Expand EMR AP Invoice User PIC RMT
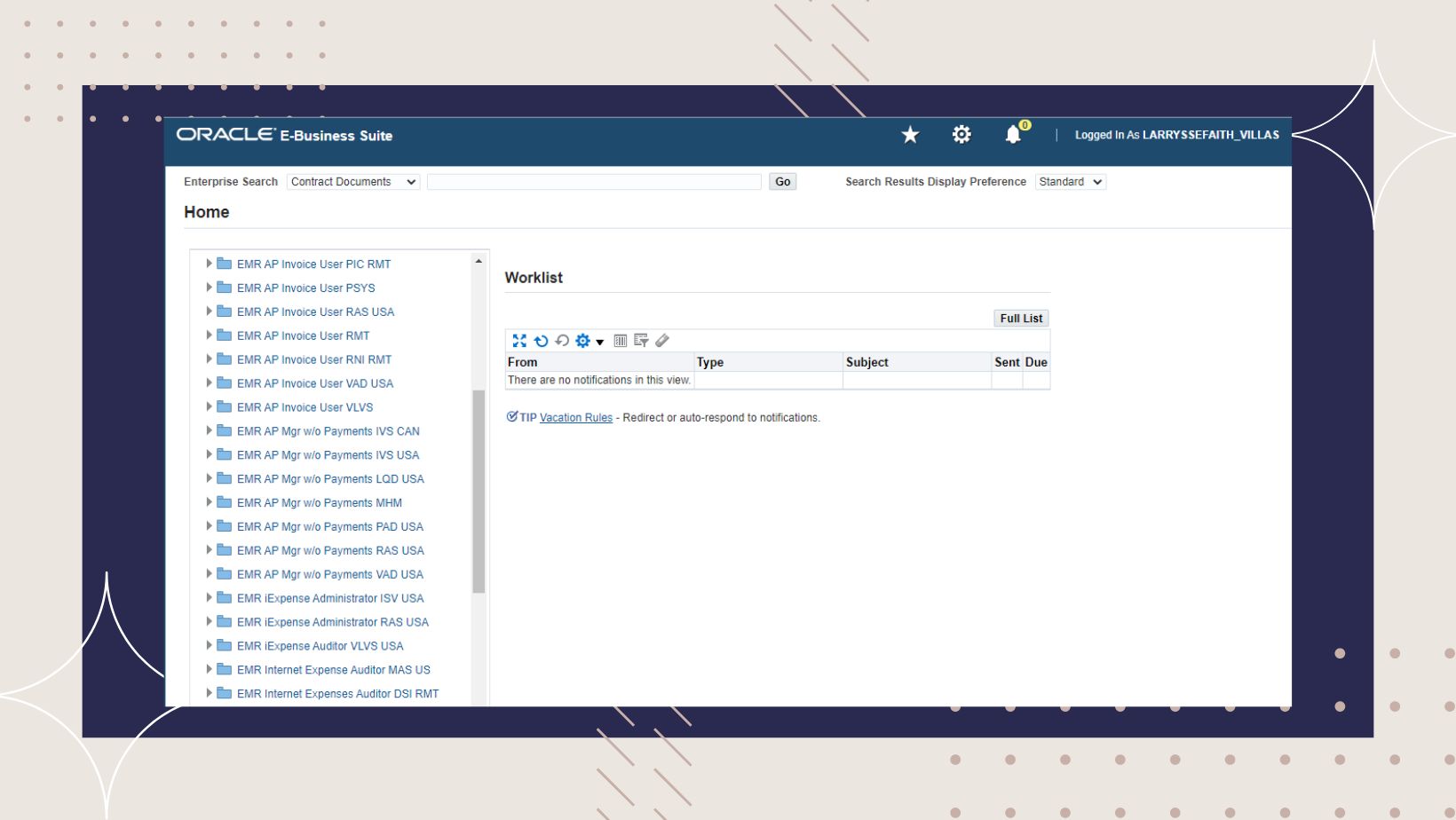Image resolution: width=1456 pixels, height=820 pixels. [x=210, y=264]
